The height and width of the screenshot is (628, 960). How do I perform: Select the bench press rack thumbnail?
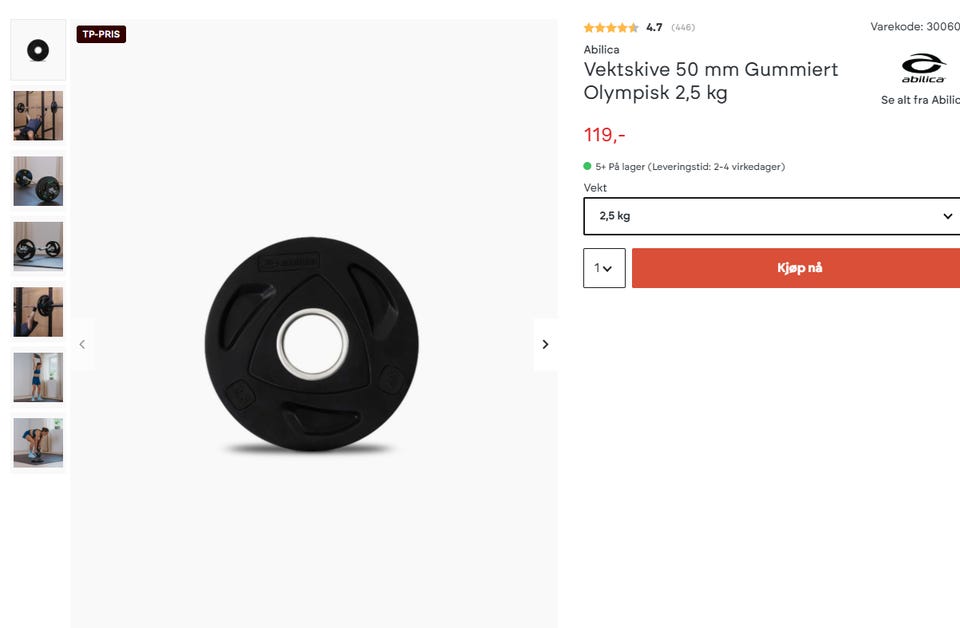pos(38,116)
